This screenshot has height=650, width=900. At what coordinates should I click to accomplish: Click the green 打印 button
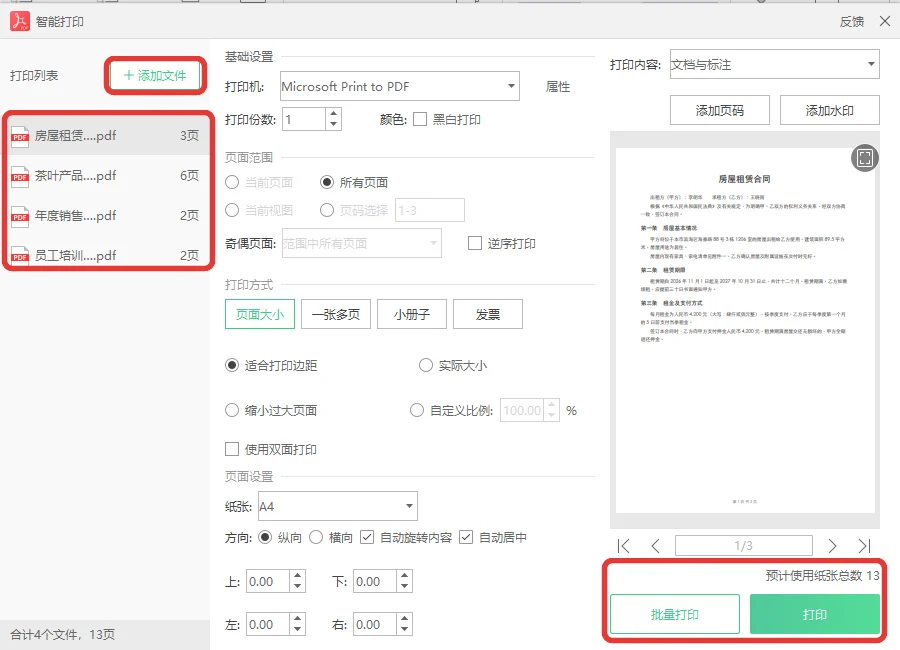[x=814, y=614]
